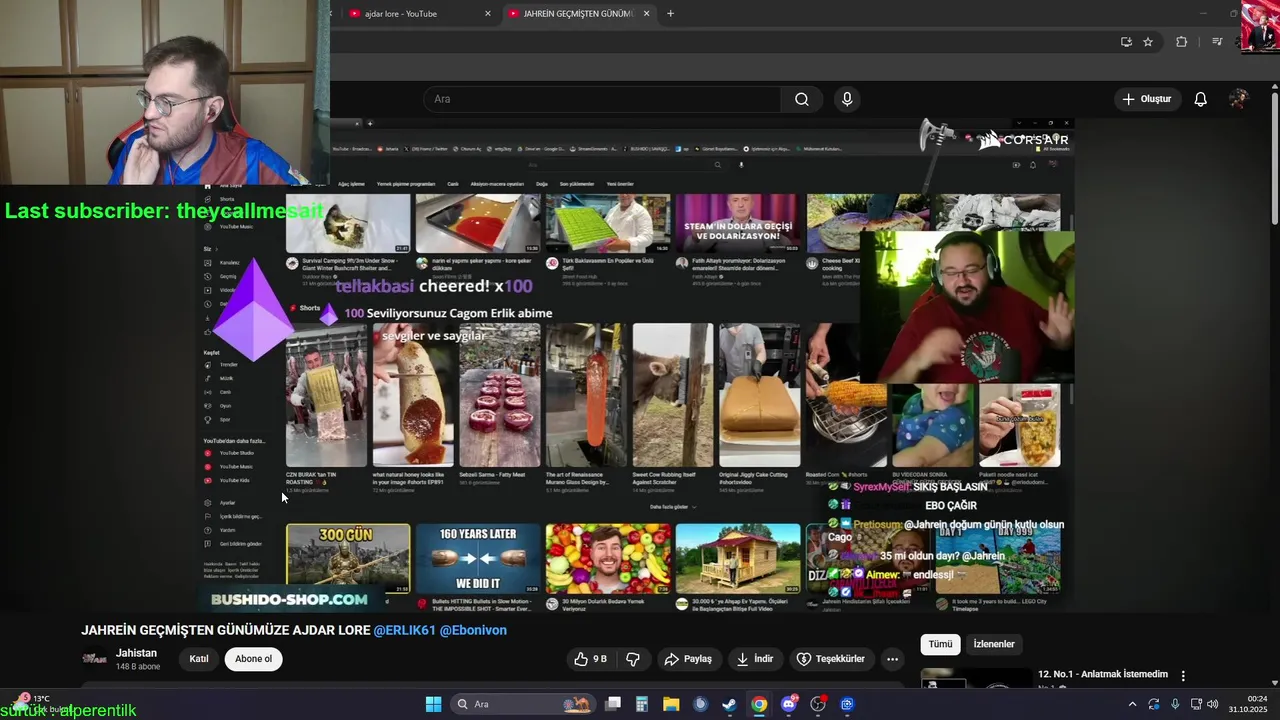The image size is (1280, 720).
Task: Dislike the video with thumbs-down
Action: point(632,659)
